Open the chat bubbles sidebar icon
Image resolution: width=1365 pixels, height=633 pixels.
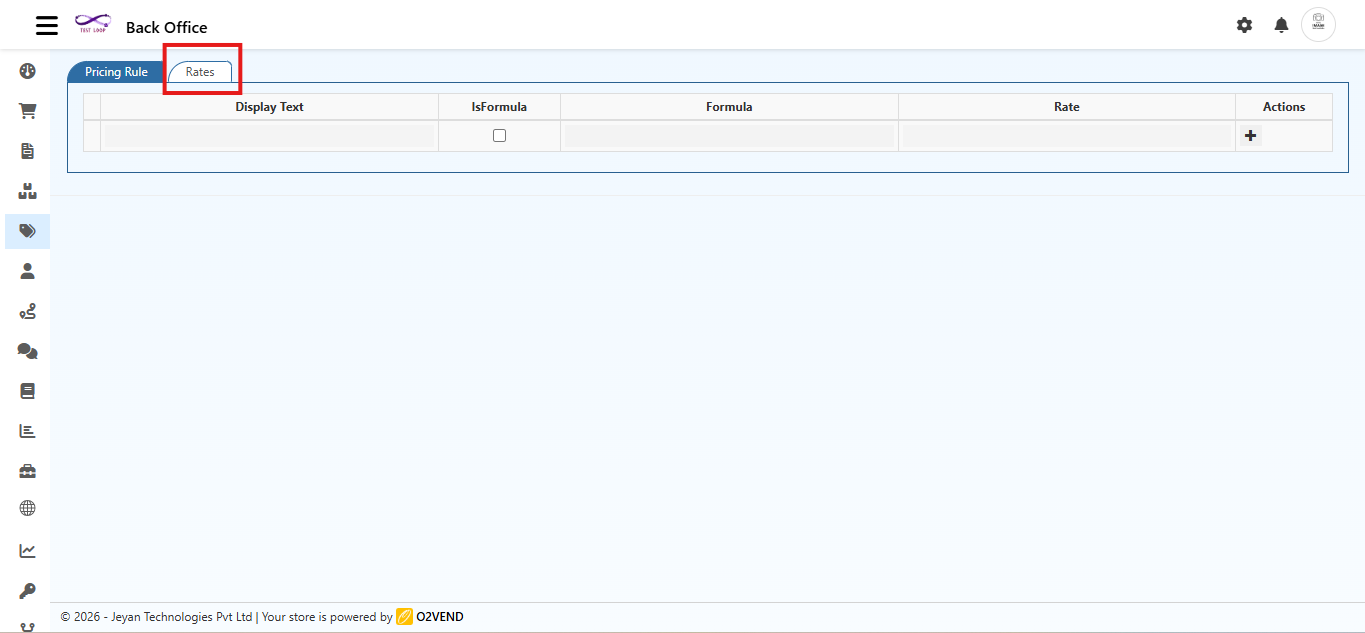click(x=28, y=351)
